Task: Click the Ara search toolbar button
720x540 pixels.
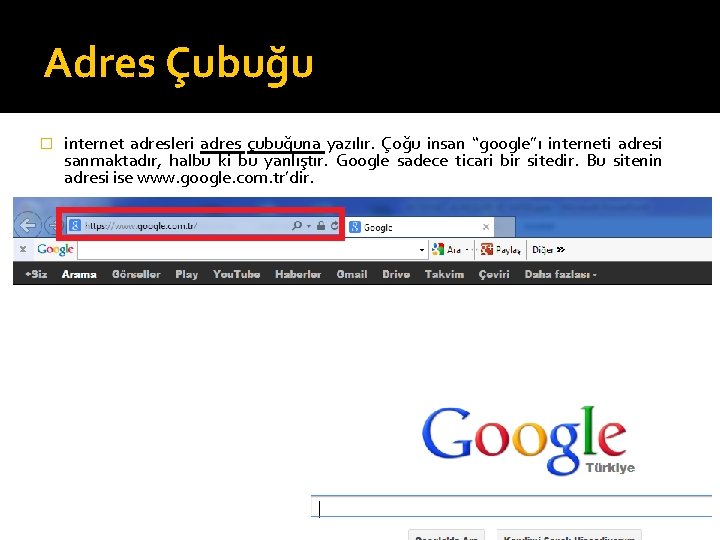Action: 446,250
